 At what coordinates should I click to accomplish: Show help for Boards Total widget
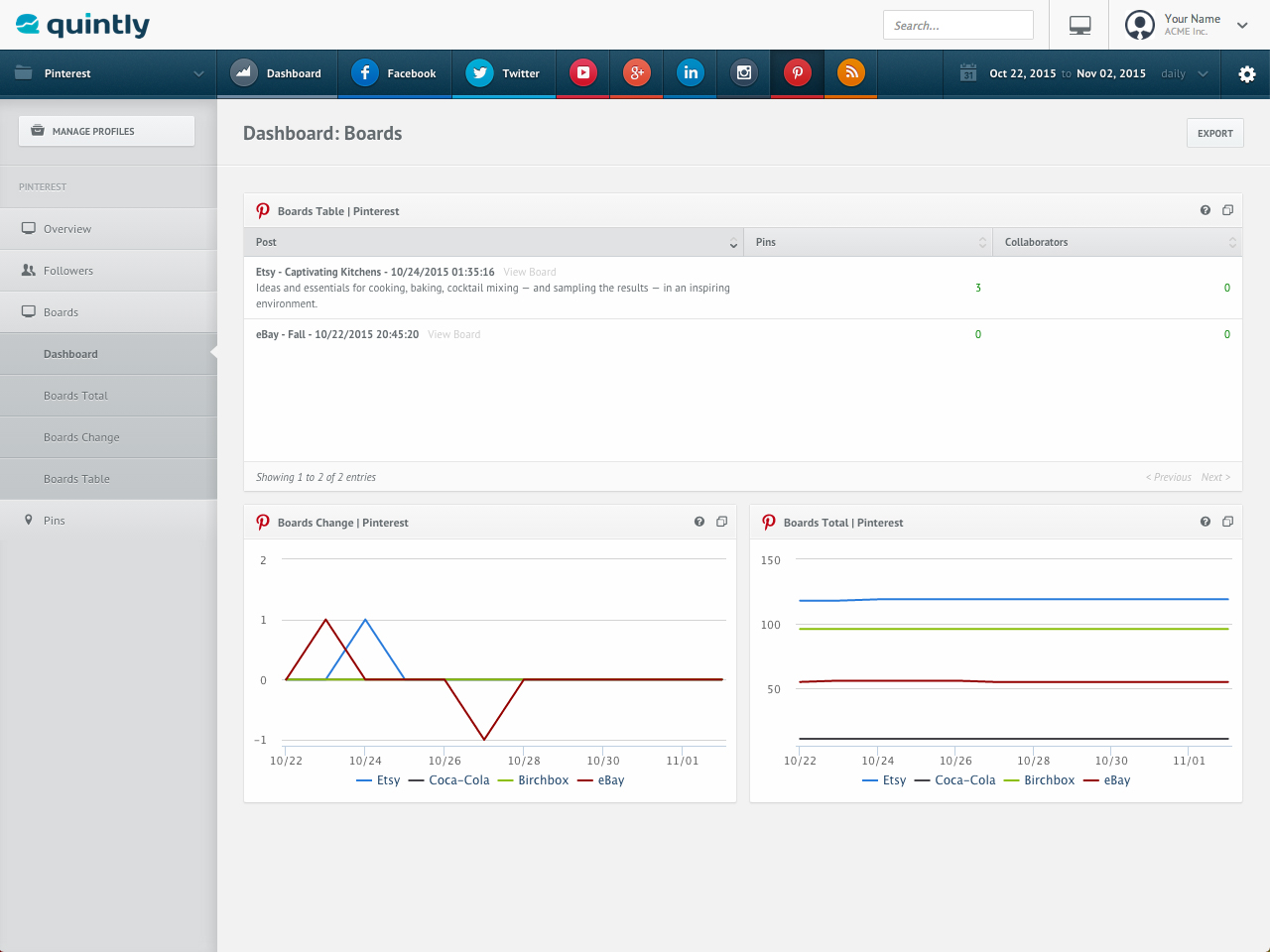1206,522
